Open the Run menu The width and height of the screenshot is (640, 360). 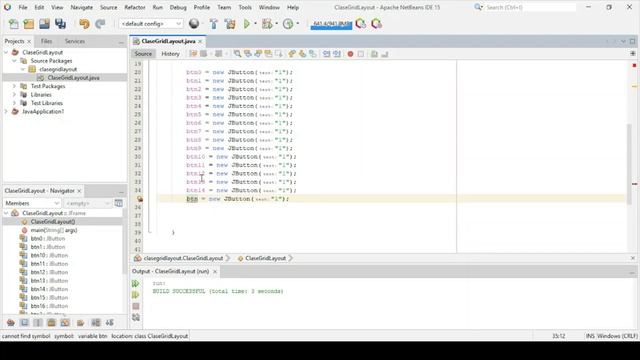pos(158,7)
